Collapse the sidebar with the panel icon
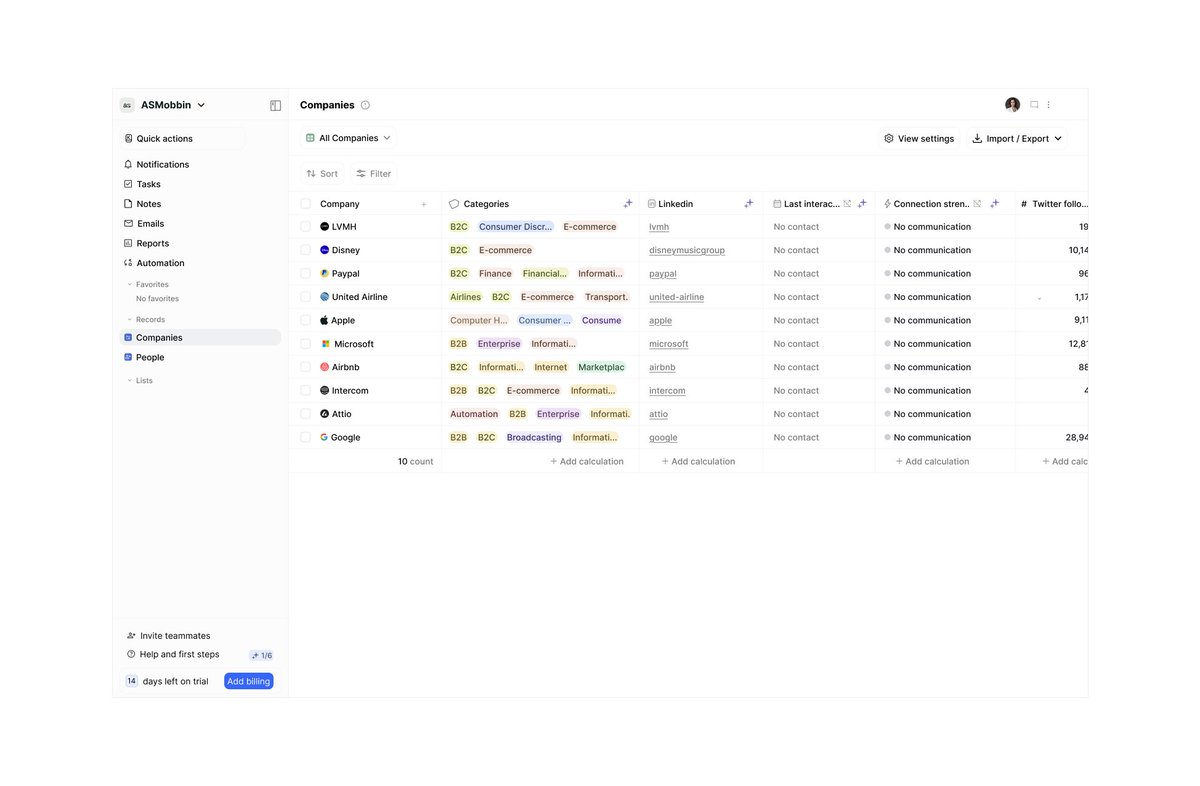 (276, 105)
